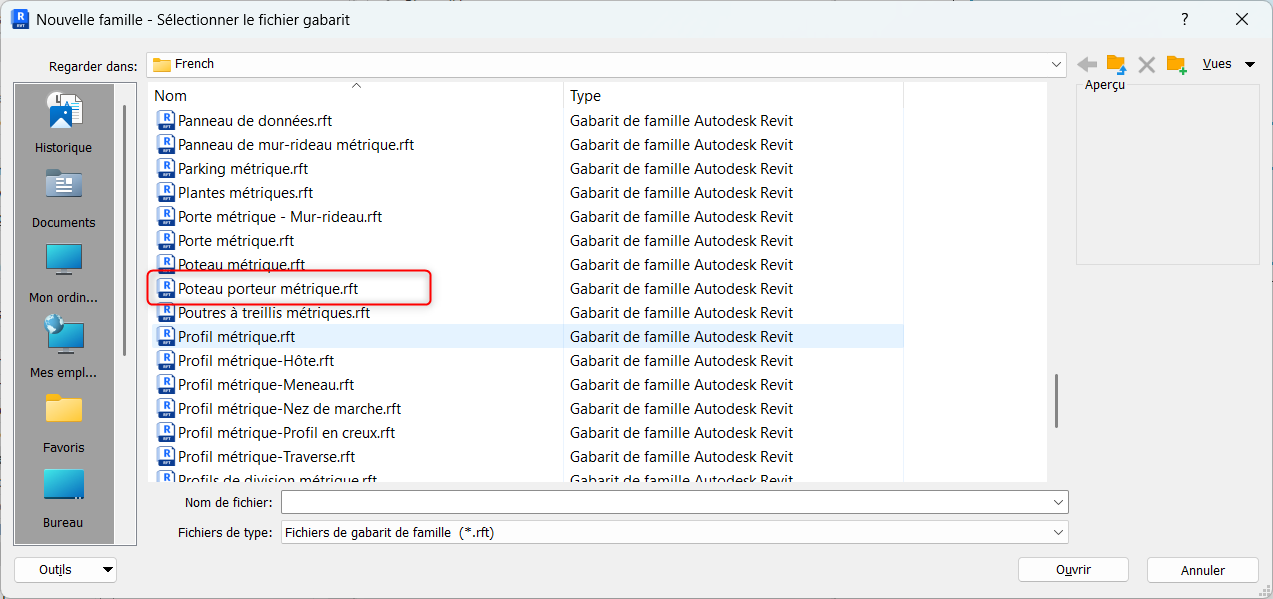Sort files by the Type column header
This screenshot has height=599, width=1273.
click(x=732, y=96)
